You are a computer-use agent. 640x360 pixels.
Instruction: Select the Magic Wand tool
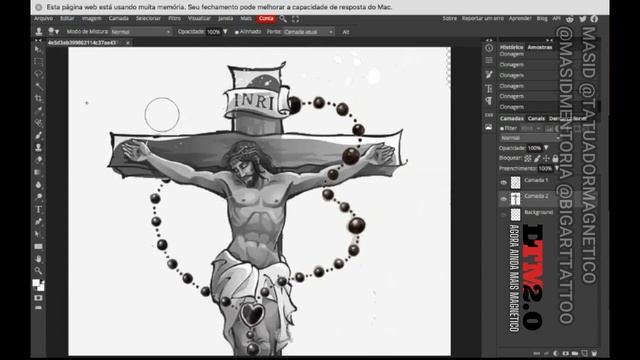pyautogui.click(x=38, y=86)
